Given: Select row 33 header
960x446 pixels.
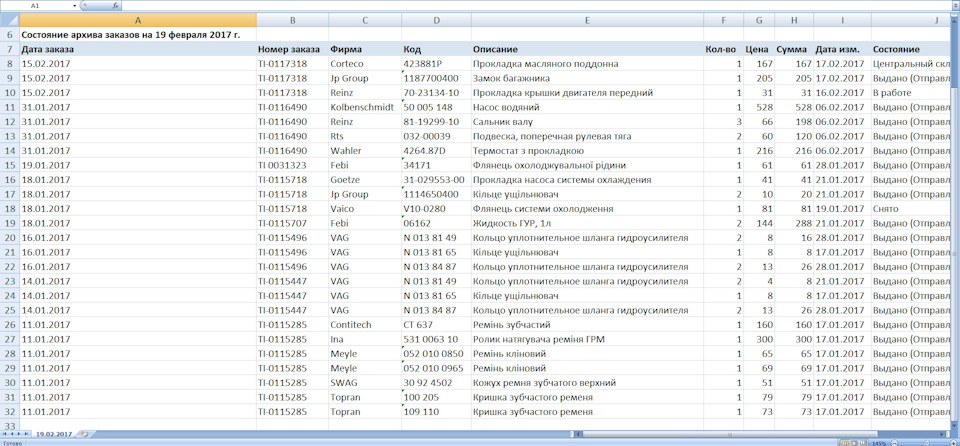Looking at the screenshot, I should [10, 425].
